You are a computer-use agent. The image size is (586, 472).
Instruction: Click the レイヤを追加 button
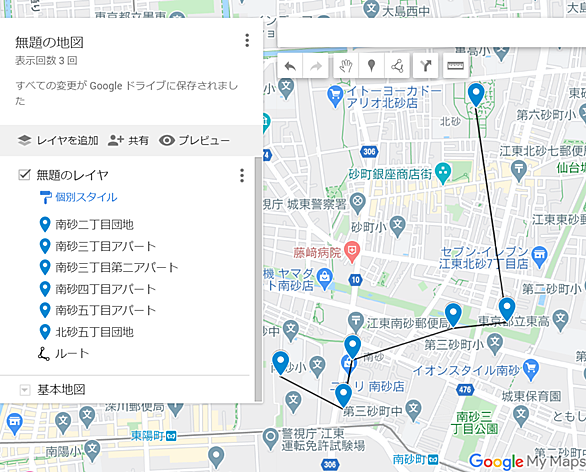58,141
